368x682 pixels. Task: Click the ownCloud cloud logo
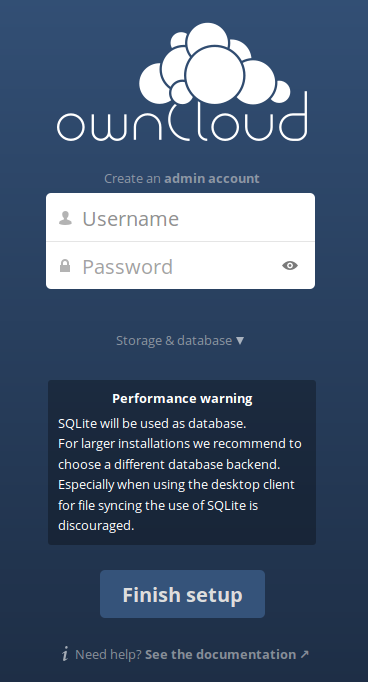182,82
